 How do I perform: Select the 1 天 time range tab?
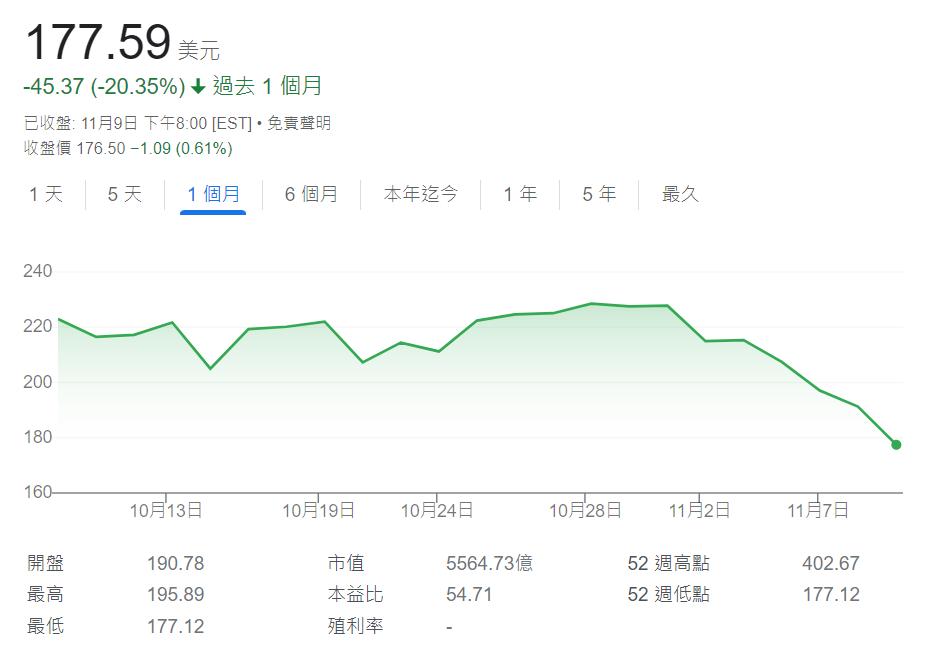[x=46, y=194]
